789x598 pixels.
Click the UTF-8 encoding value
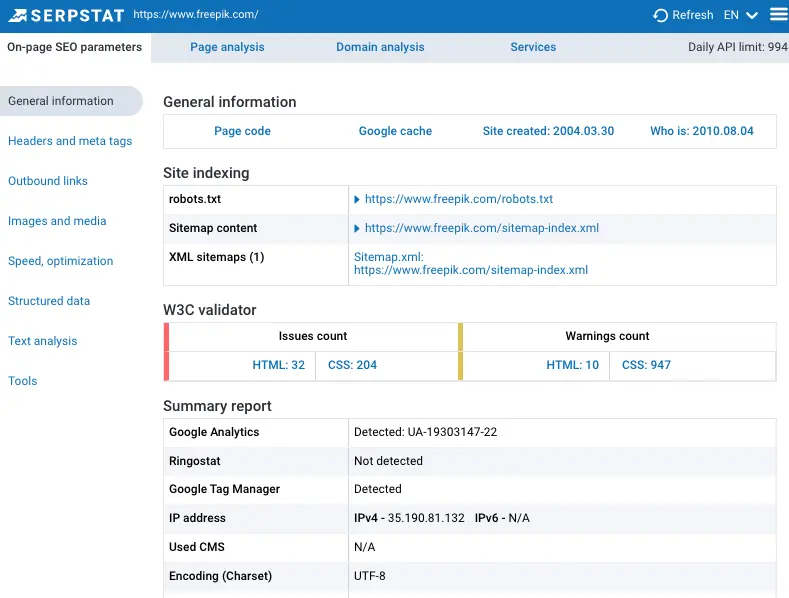click(369, 576)
